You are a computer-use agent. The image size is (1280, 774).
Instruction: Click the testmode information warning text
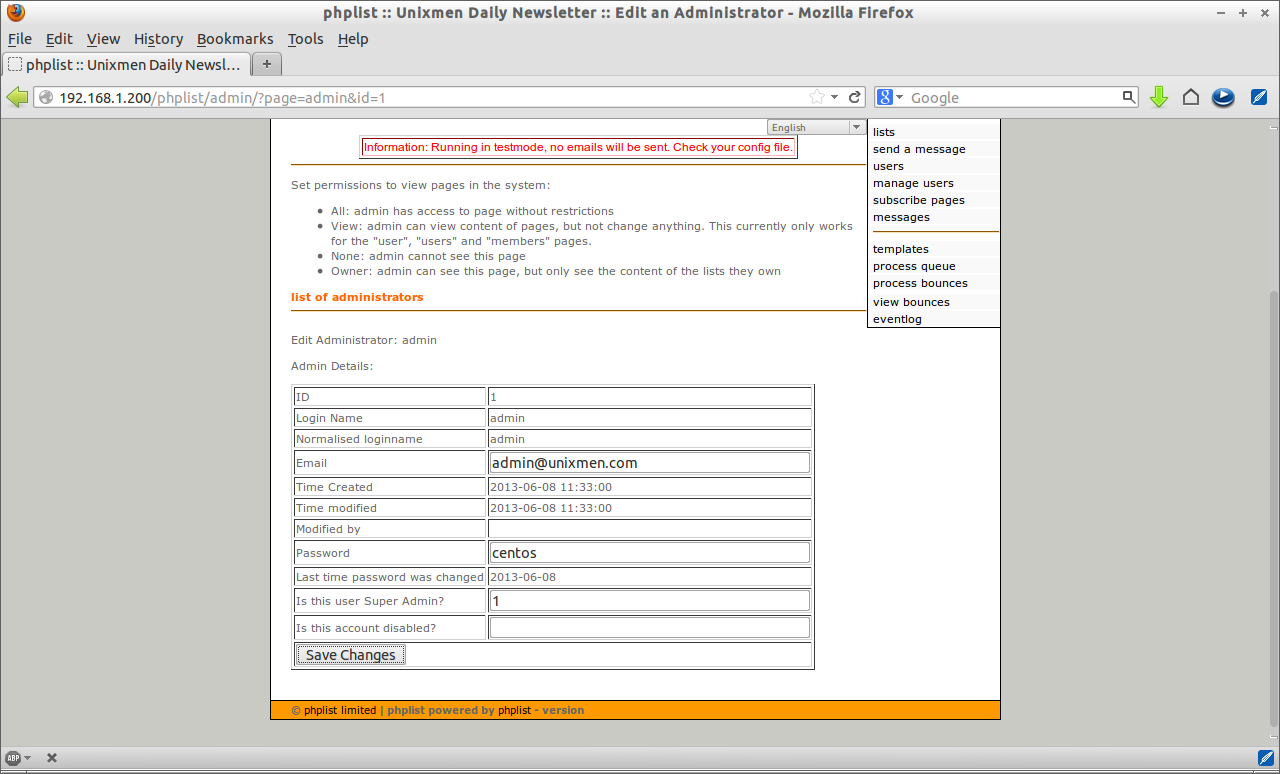coord(578,147)
